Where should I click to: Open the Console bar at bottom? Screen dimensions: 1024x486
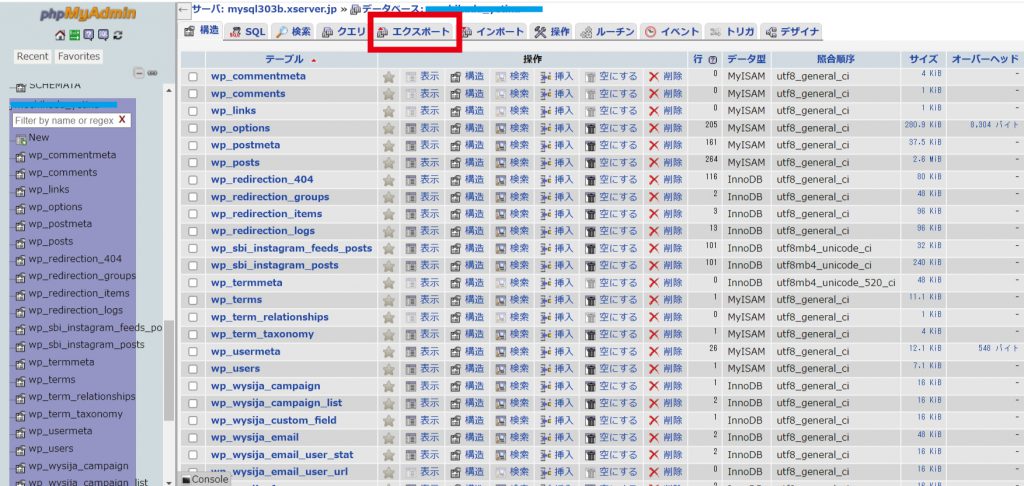click(x=205, y=479)
